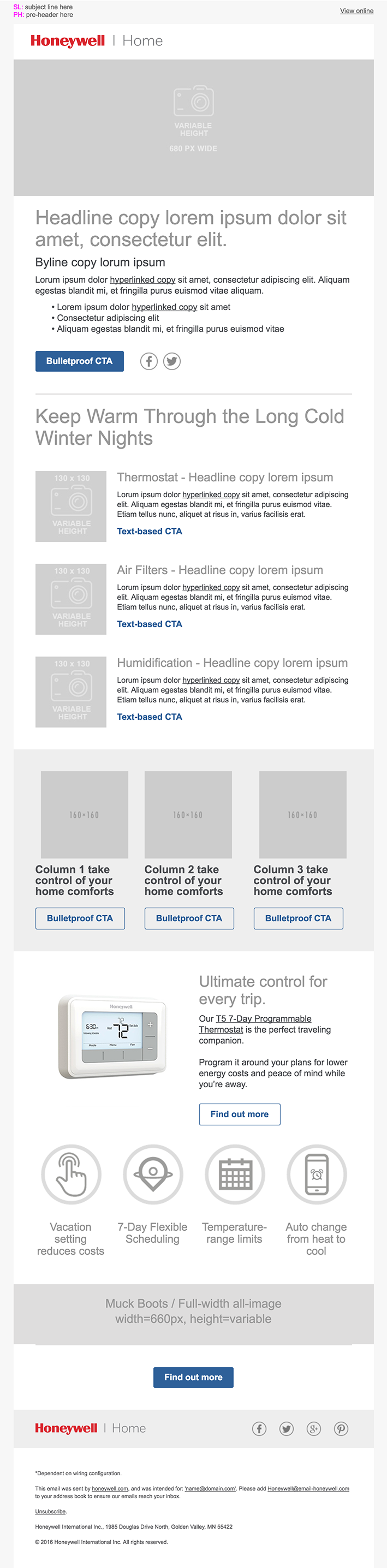Open the View online link

coord(356,11)
